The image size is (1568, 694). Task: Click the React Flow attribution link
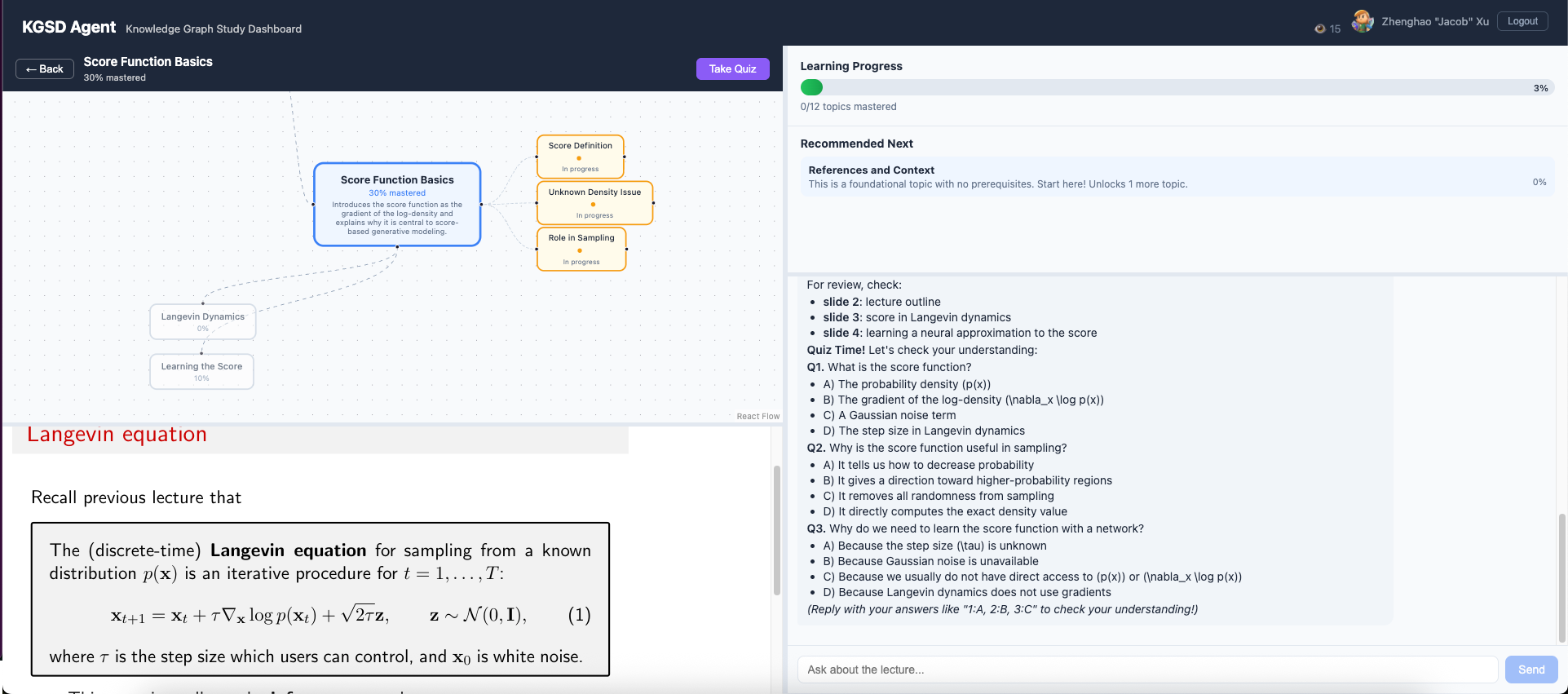tap(757, 416)
